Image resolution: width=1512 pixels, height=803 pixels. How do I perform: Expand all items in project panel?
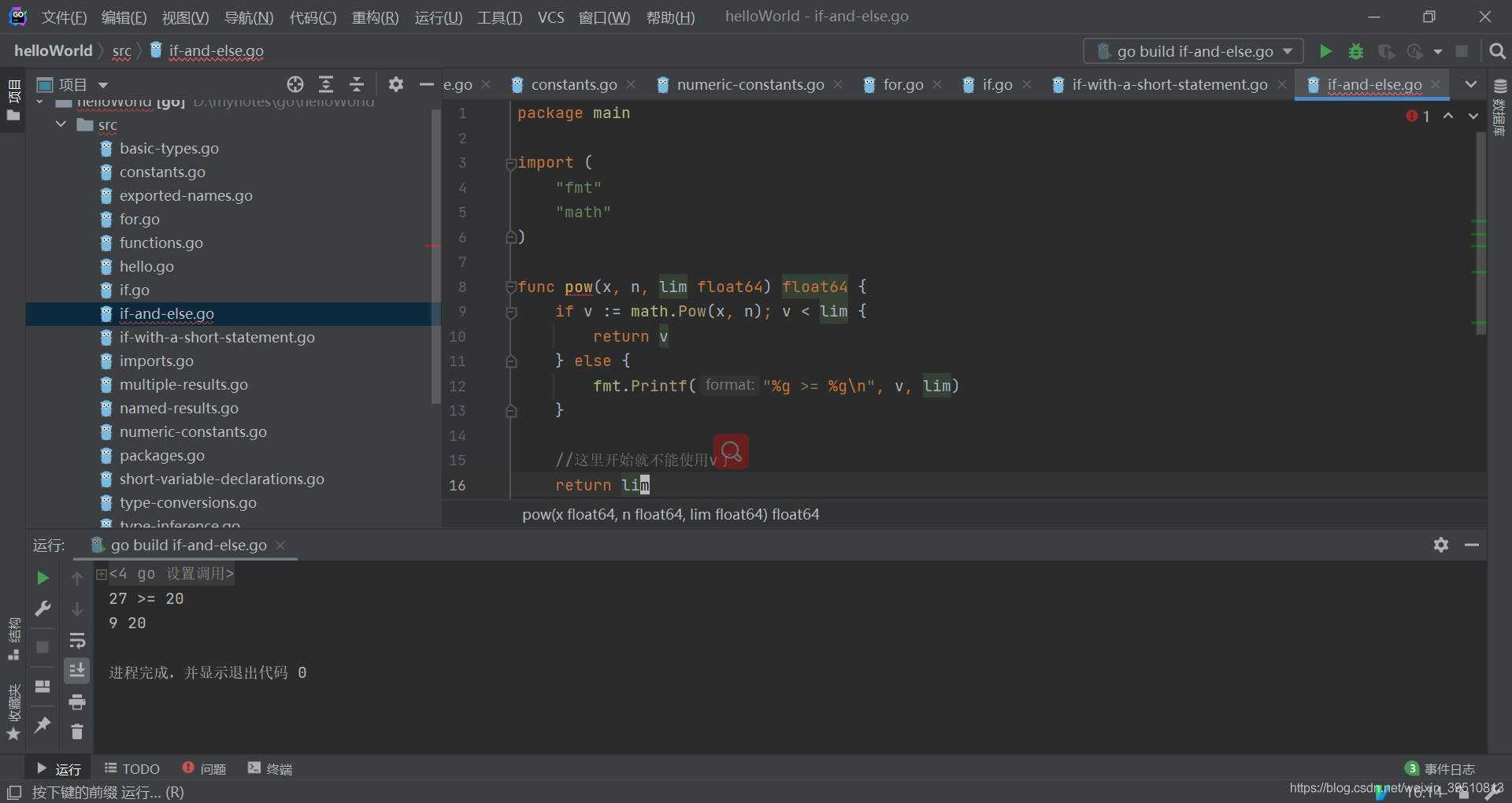[x=326, y=84]
